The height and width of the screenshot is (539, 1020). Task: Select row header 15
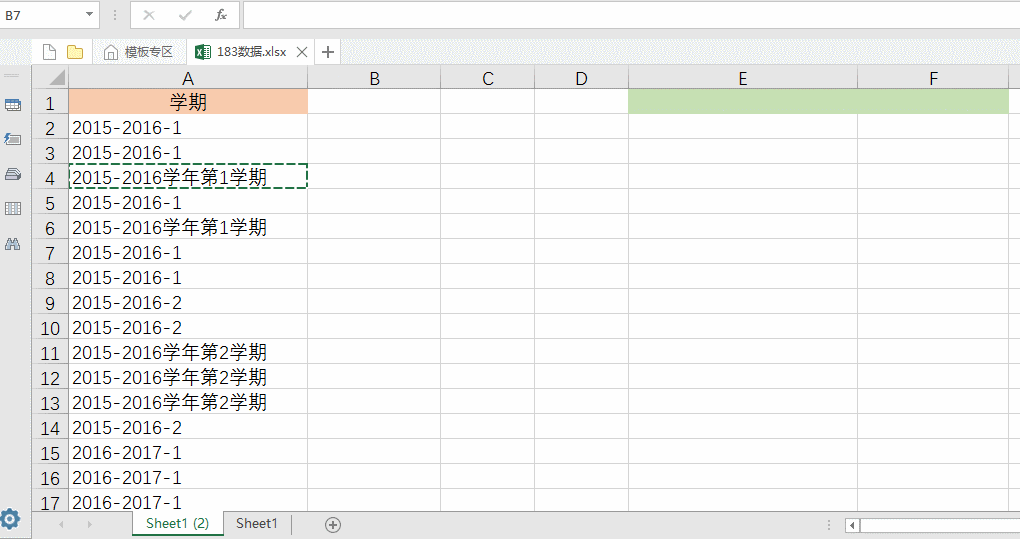coord(50,453)
